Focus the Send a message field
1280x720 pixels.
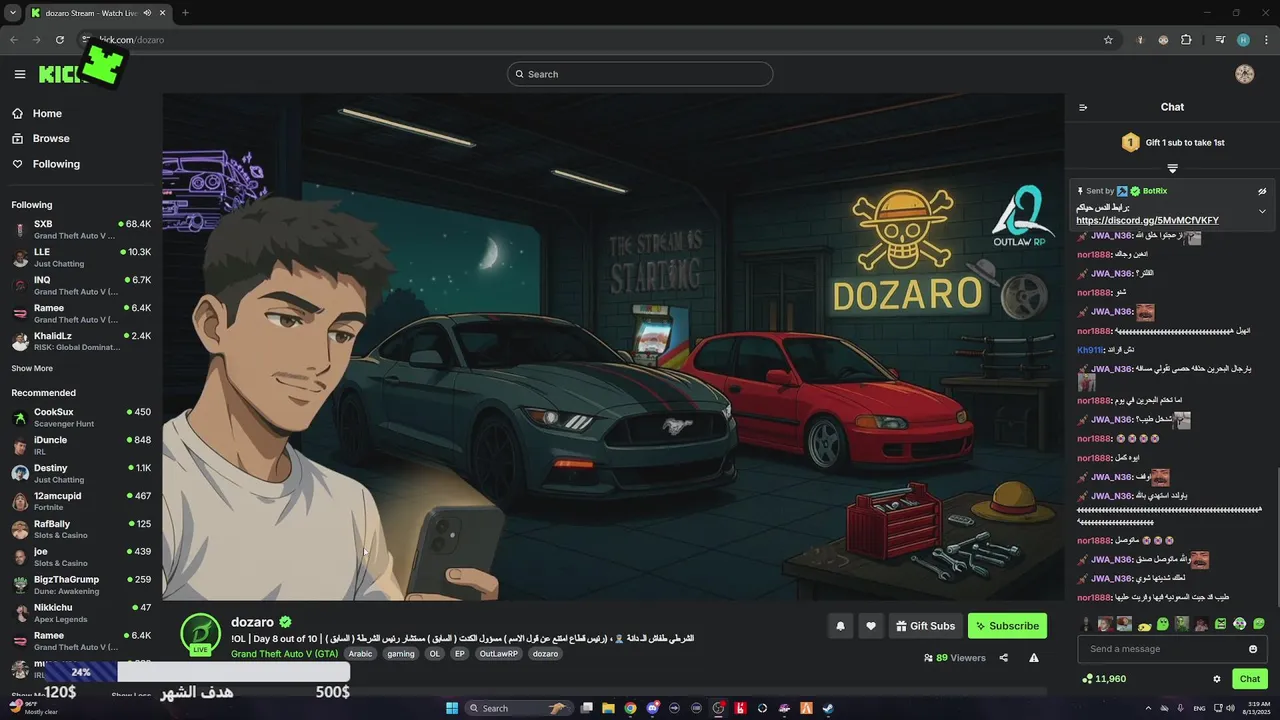[1170, 649]
